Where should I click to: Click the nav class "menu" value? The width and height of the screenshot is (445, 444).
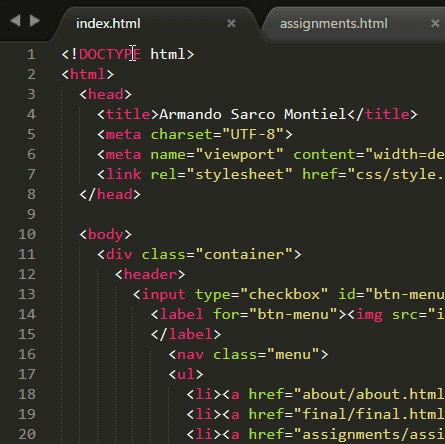(293, 354)
